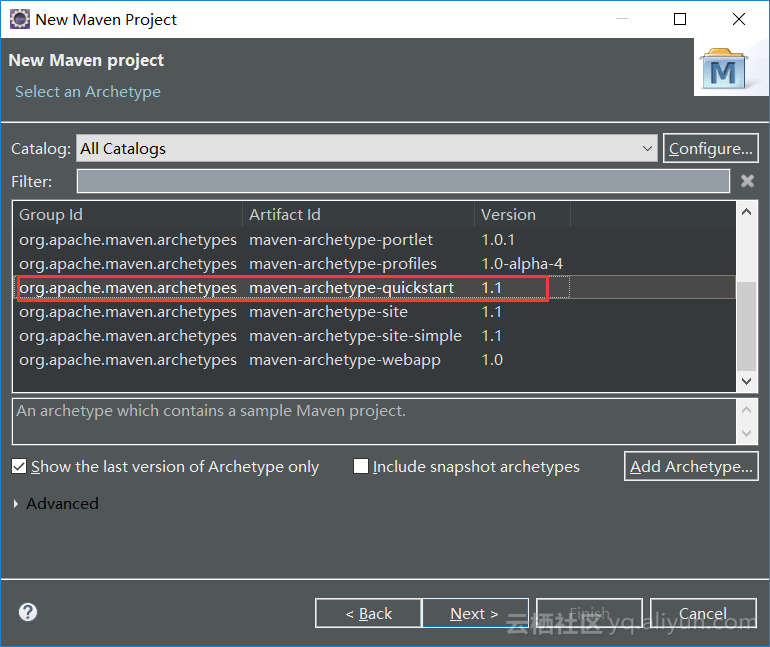770x647 pixels.
Task: Click the description box scroll-up arrow
Action: point(746,409)
